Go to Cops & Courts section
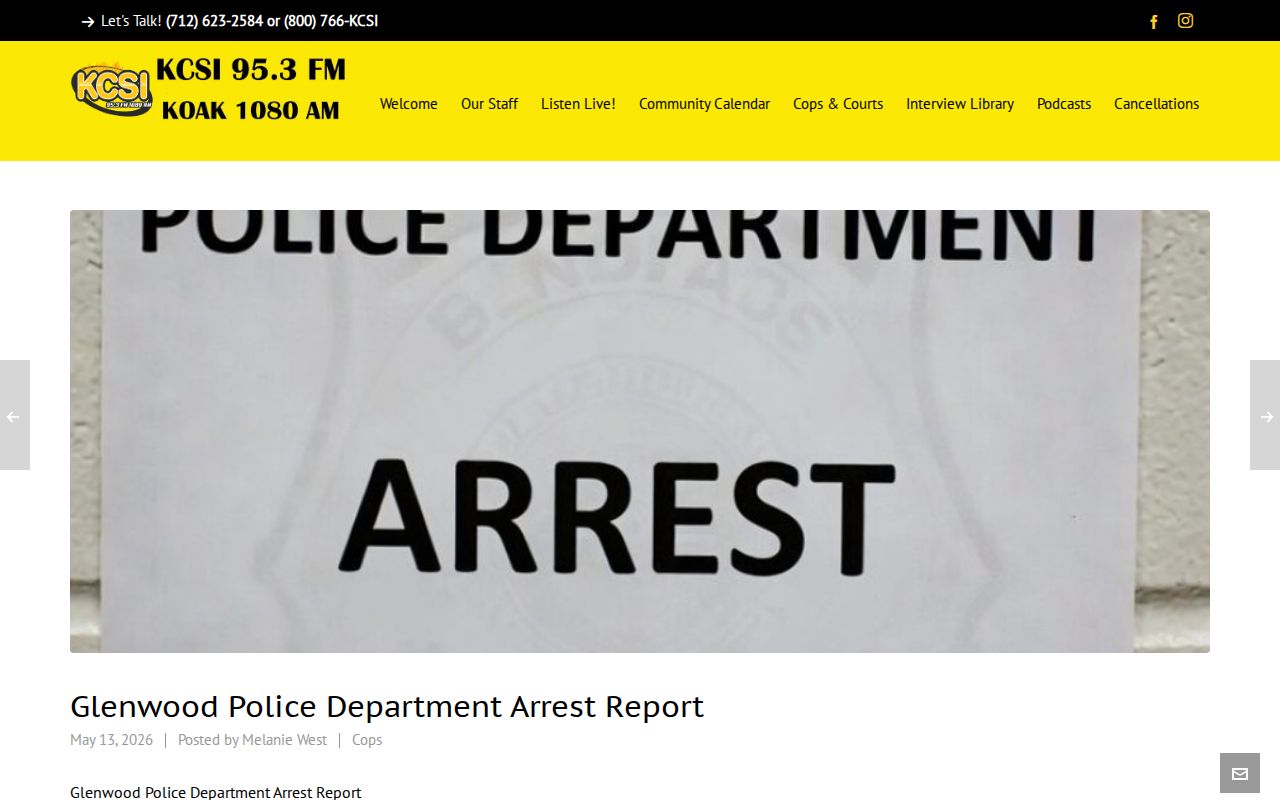The height and width of the screenshot is (800, 1280). [x=838, y=104]
